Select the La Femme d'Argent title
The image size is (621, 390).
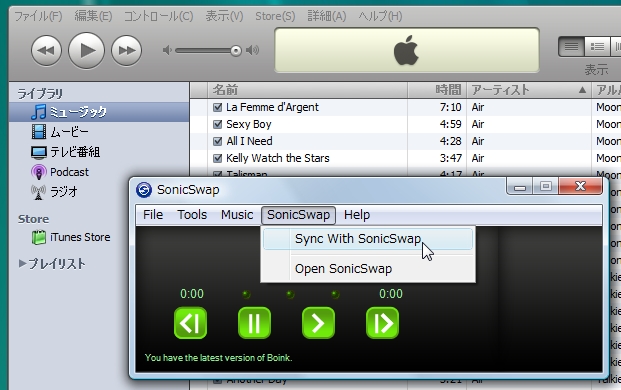[x=272, y=107]
